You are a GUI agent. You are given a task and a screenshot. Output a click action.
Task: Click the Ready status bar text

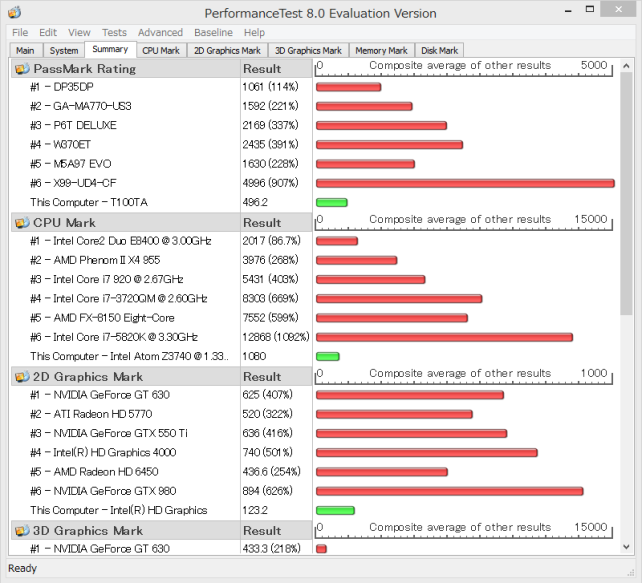[x=23, y=568]
